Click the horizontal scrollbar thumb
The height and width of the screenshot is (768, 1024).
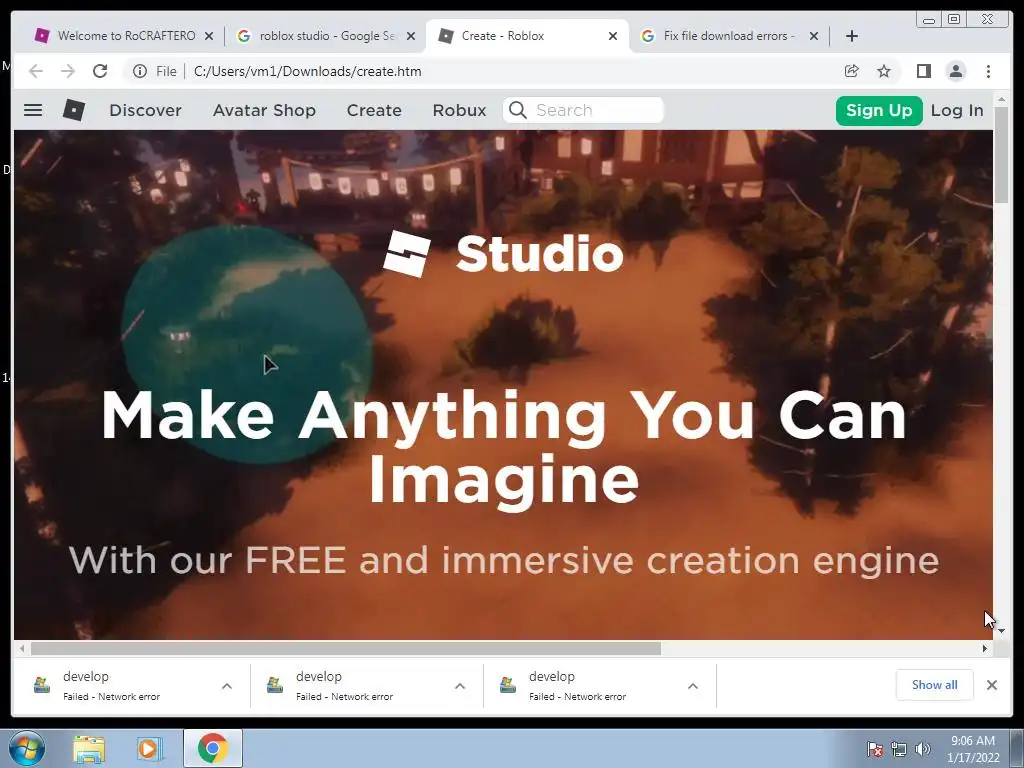(346, 648)
